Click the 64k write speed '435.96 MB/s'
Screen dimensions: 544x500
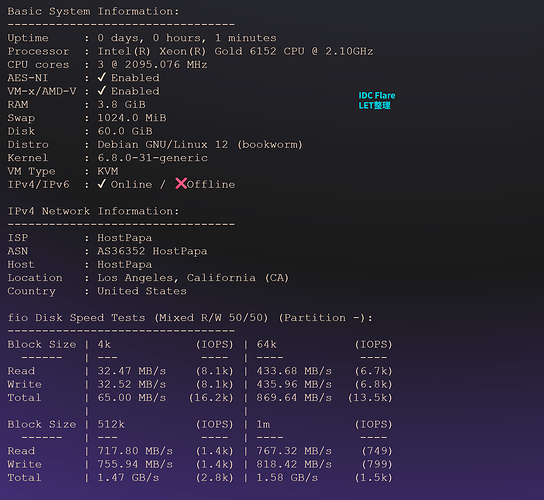(x=294, y=384)
